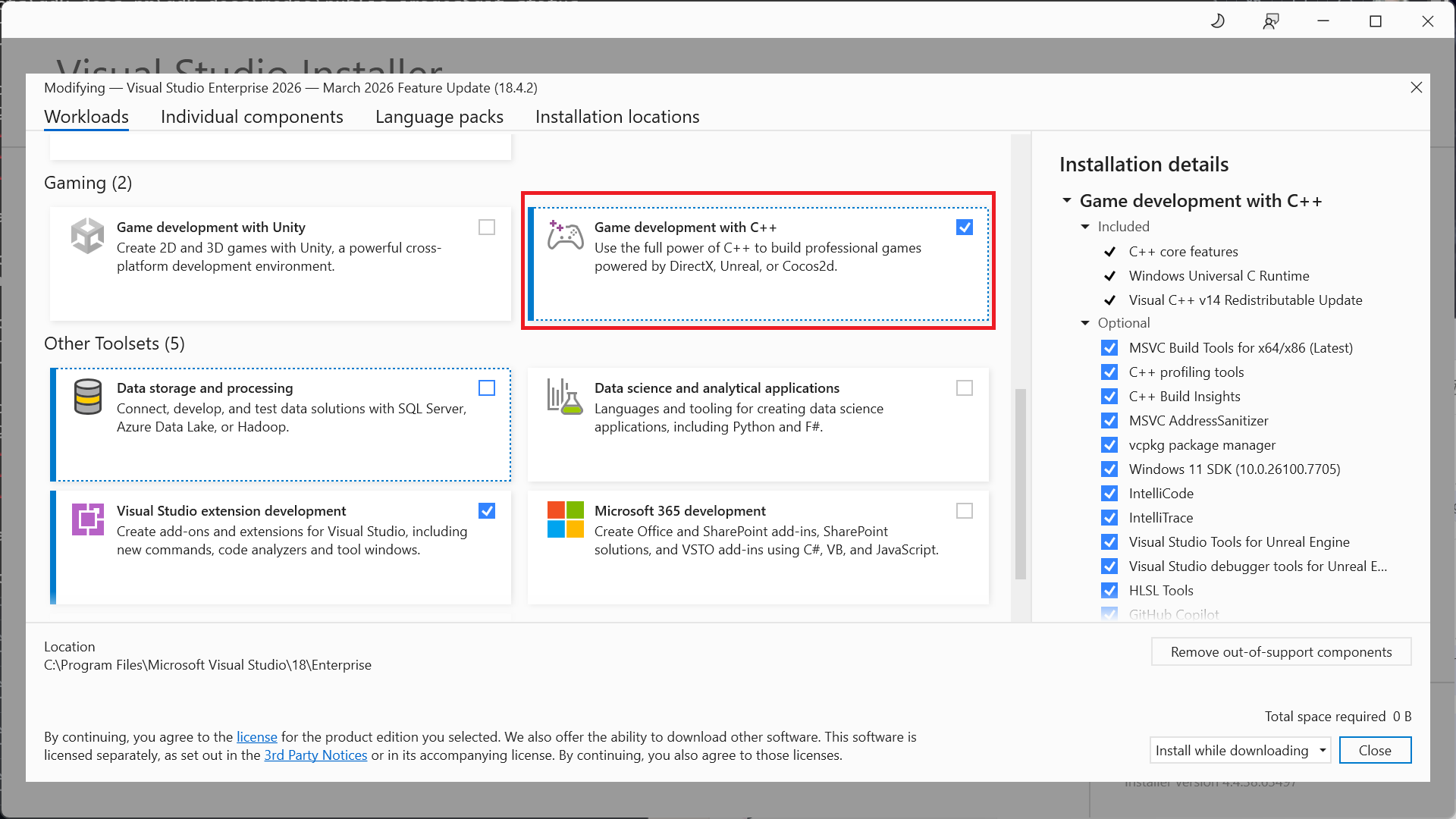Screen dimensions: 1456x819
Task: Check the Data storage and processing workload
Action: [x=487, y=388]
